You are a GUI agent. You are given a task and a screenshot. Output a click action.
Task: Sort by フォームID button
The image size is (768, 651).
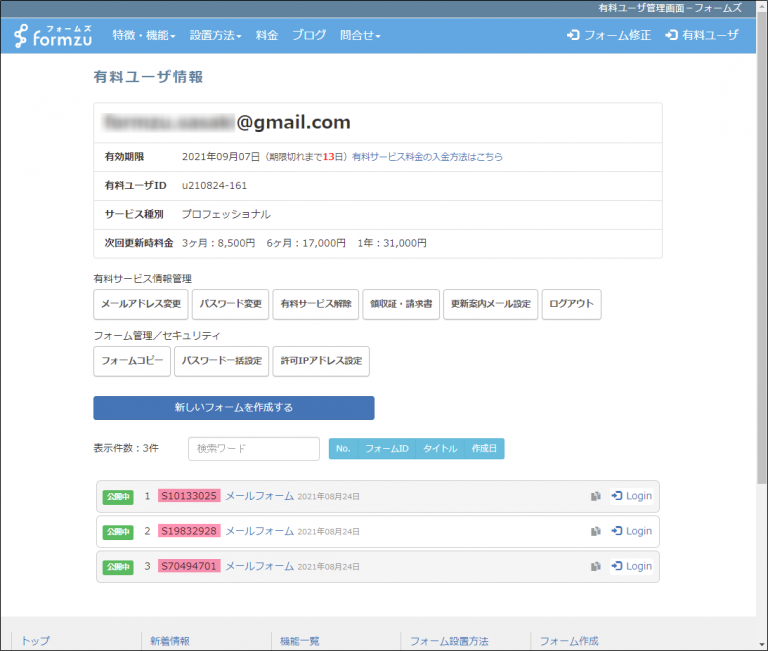click(x=387, y=449)
